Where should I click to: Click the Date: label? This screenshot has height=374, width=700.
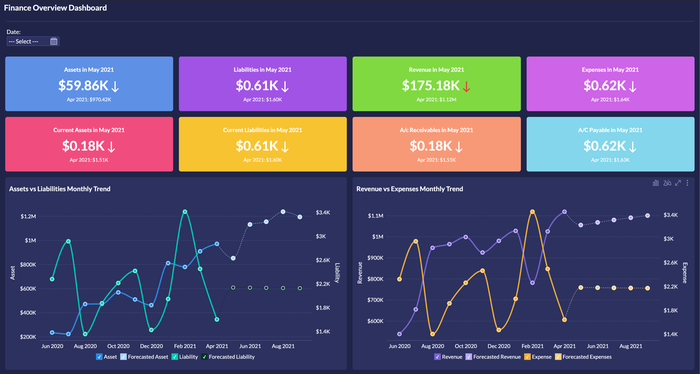pos(13,32)
